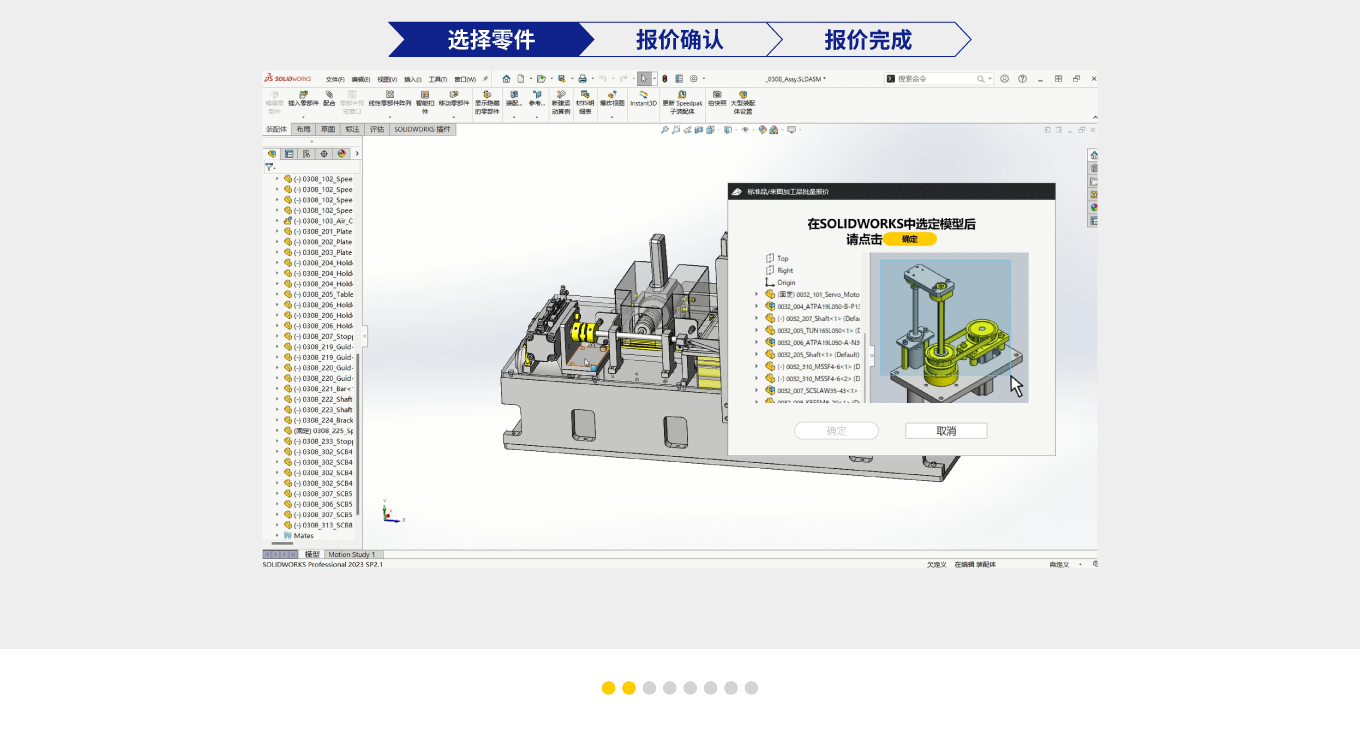Click the 智能扣件 (Smart Fasteners) icon
1360x730 pixels.
pos(424,100)
